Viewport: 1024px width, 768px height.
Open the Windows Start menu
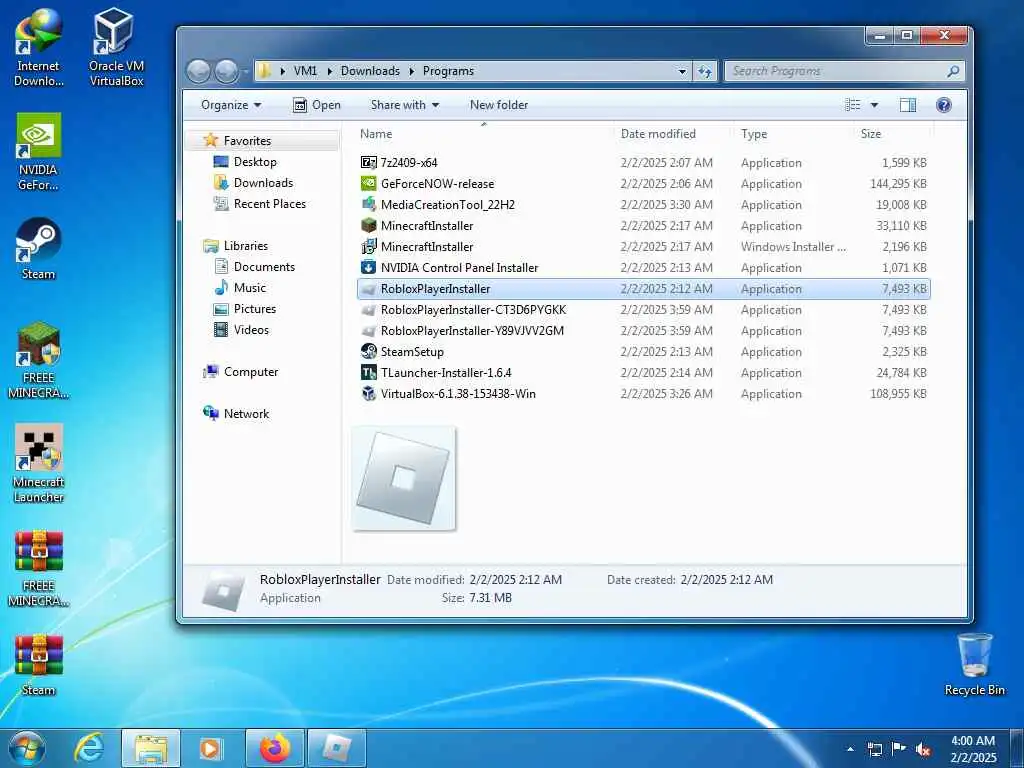tap(27, 748)
